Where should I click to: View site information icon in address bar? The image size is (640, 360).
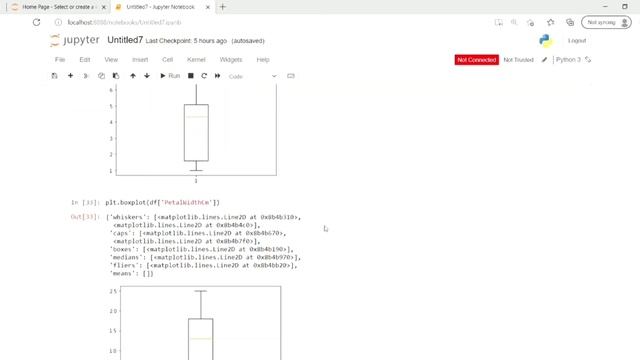[58, 22]
